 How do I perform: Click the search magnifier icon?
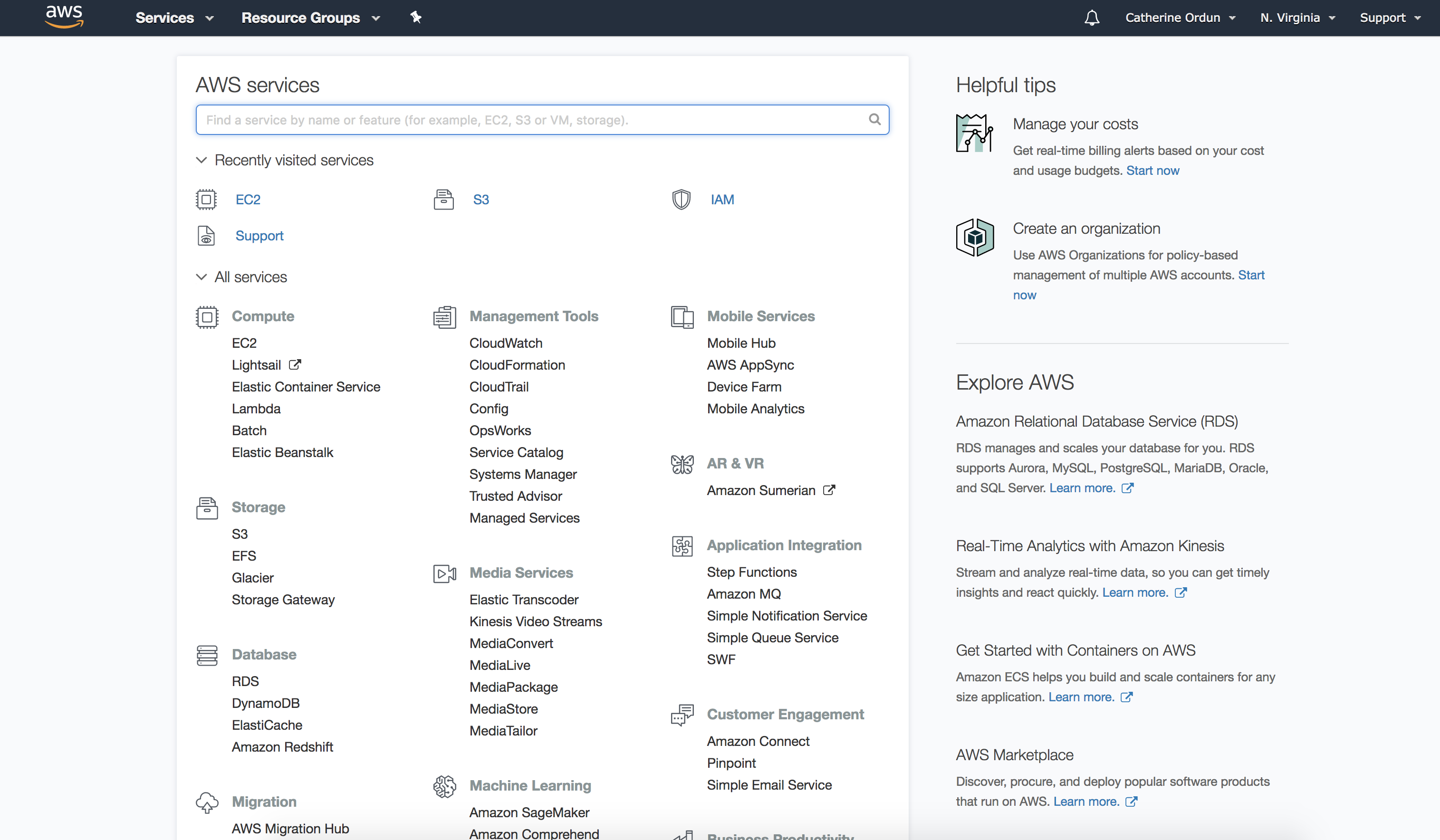[x=874, y=119]
